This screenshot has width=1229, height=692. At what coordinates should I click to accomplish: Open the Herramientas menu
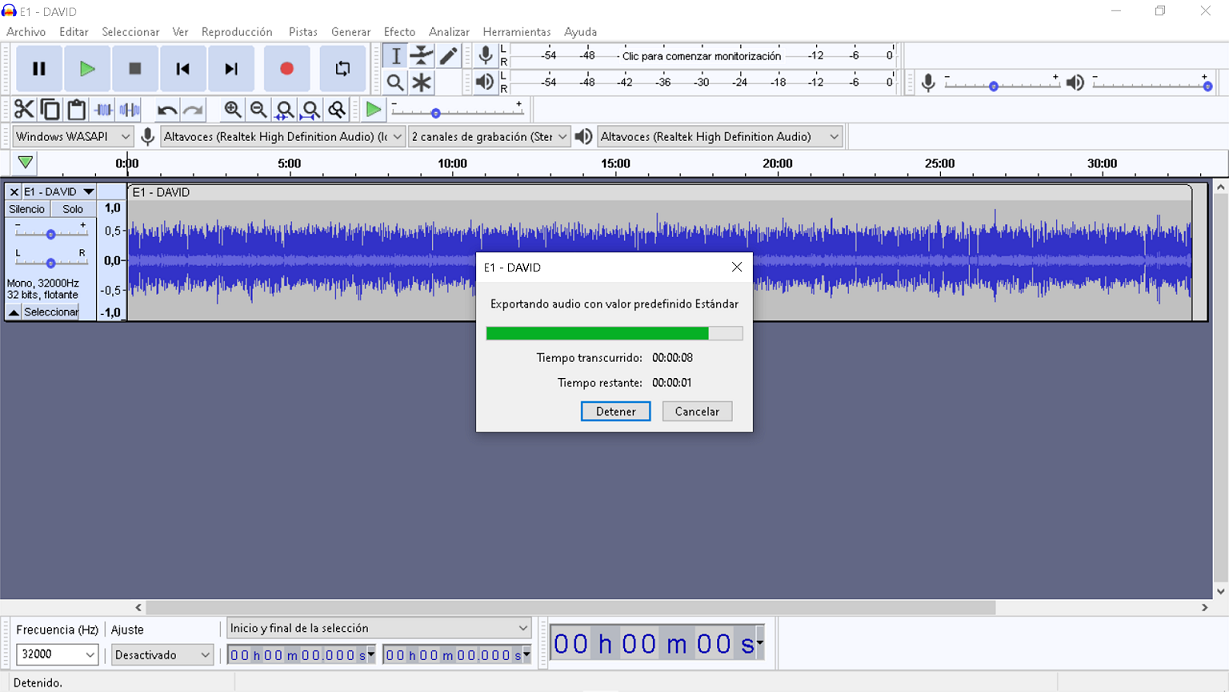(516, 32)
